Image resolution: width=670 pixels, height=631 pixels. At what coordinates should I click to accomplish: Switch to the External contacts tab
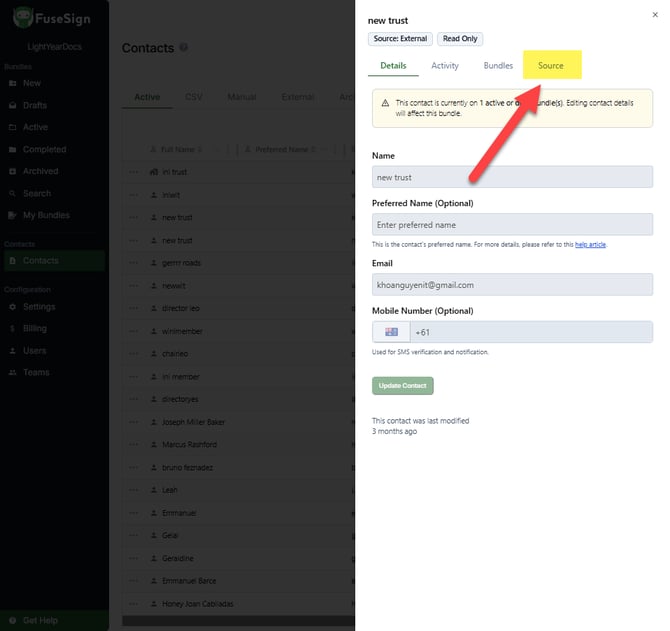tap(297, 97)
